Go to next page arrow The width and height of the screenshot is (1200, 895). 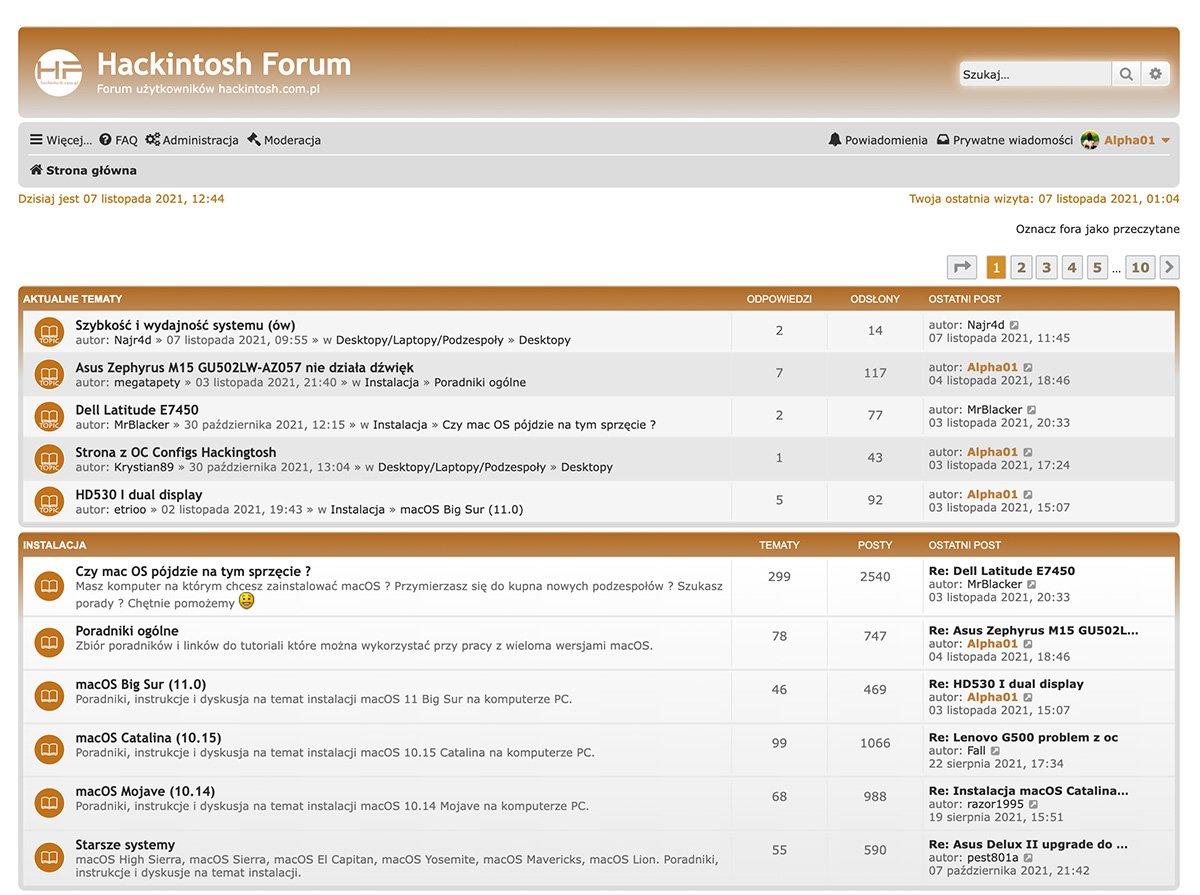[x=1169, y=267]
